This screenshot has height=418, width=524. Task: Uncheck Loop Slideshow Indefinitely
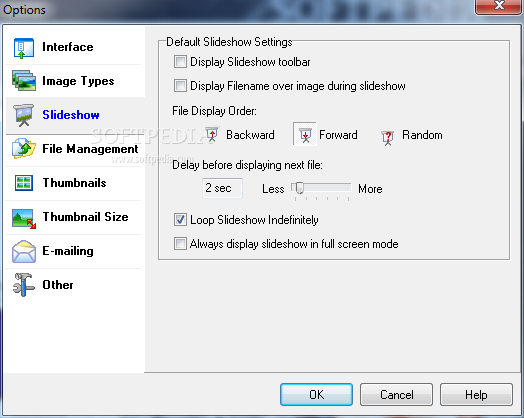[x=180, y=220]
